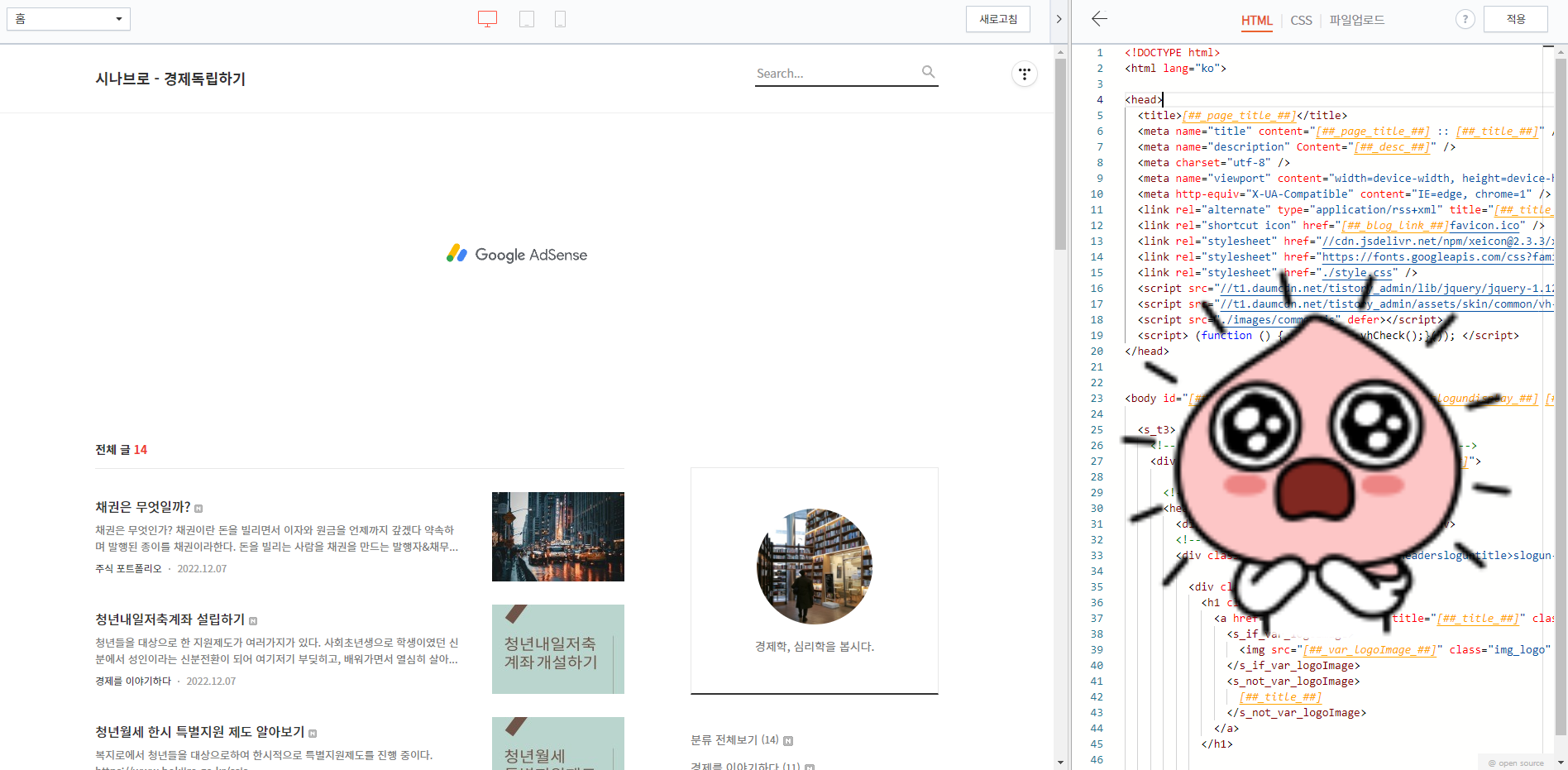The image size is (1568, 770).
Task: Click new badge beside 분류 전체보기
Action: tap(788, 741)
